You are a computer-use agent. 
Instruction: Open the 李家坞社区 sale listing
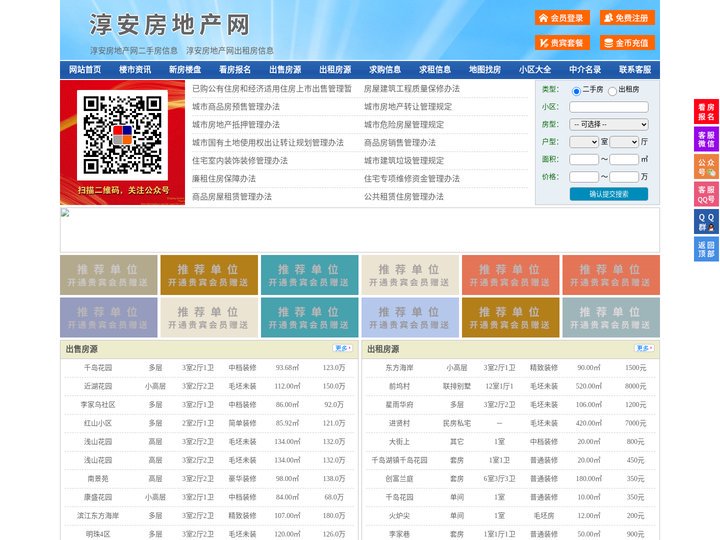[x=98, y=405]
